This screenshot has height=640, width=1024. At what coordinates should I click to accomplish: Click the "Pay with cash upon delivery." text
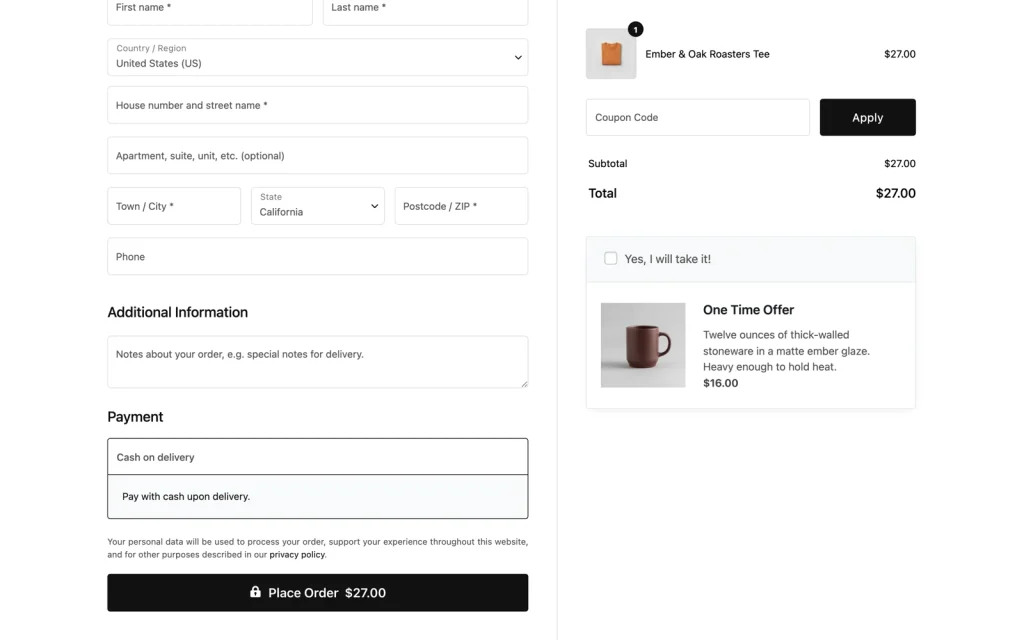coord(186,496)
